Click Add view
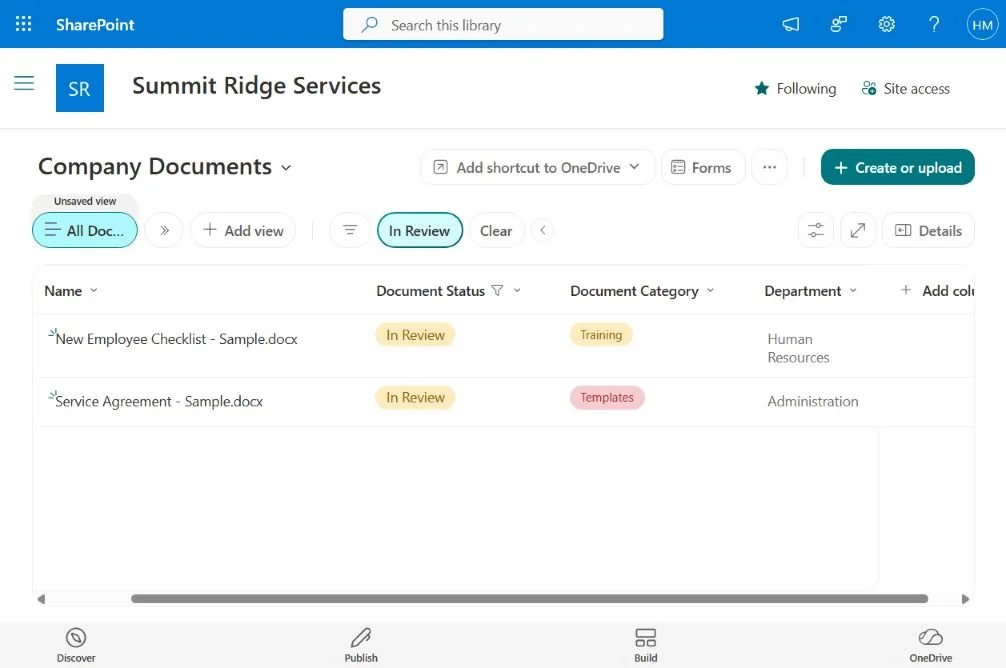The height and width of the screenshot is (668, 1006). 243,230
